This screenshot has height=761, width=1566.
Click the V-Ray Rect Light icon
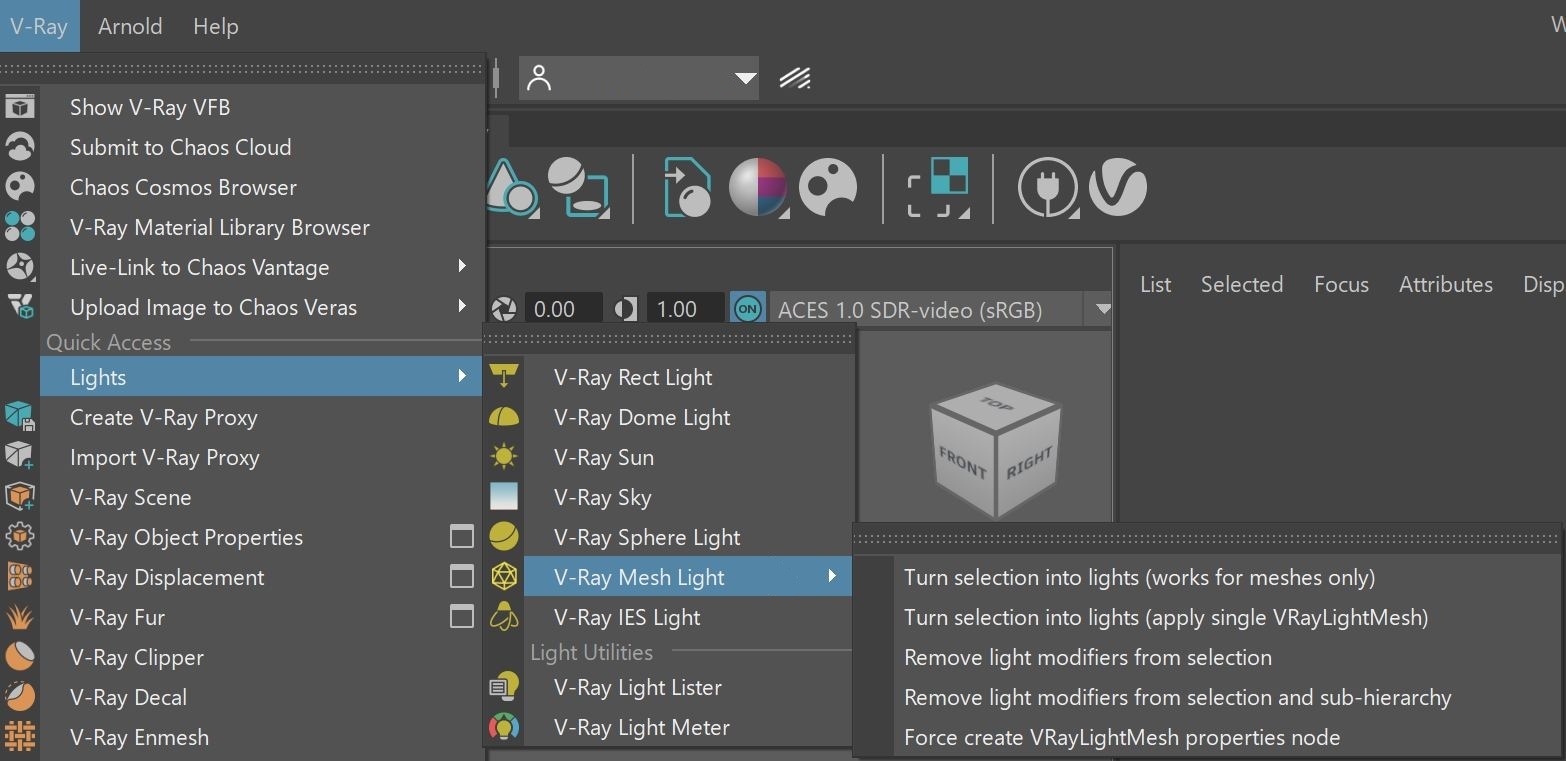tap(504, 376)
